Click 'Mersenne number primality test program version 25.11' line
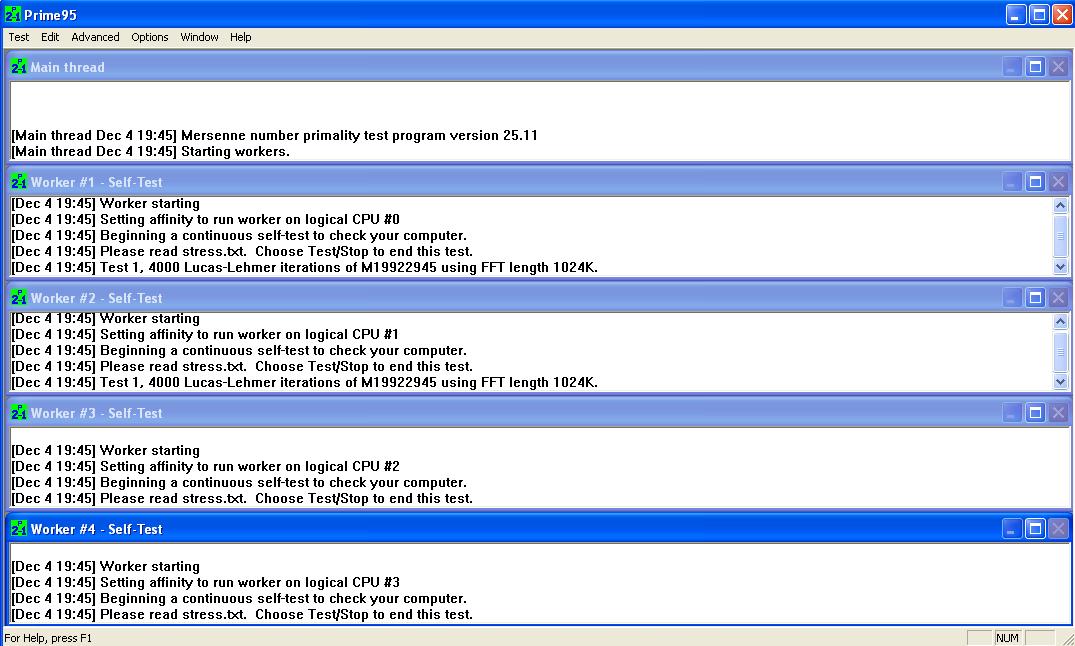The height and width of the screenshot is (646, 1075). (x=274, y=135)
